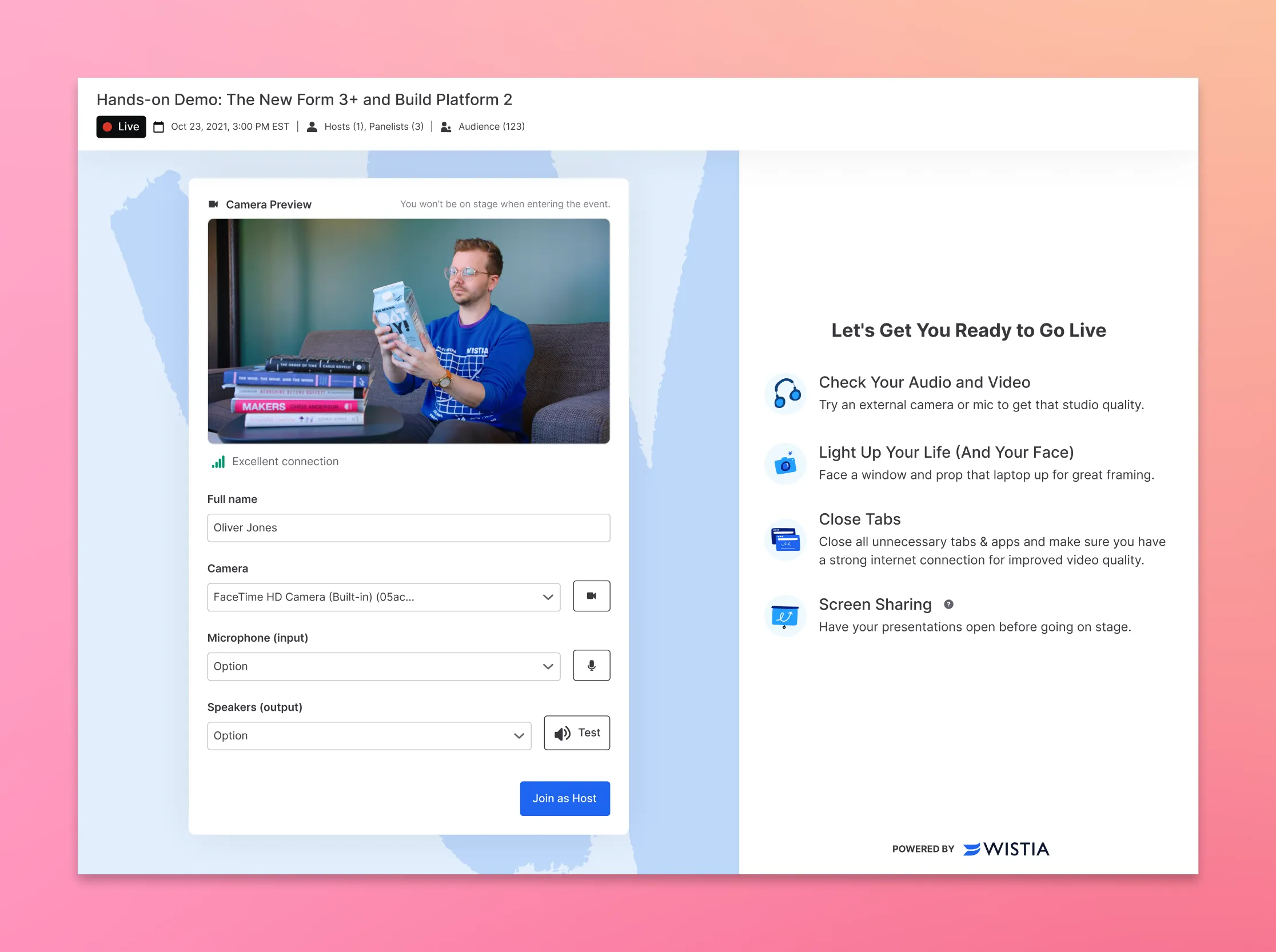Screen dimensions: 1276x952
Task: Click "Close Tabs" heading
Action: (860, 519)
